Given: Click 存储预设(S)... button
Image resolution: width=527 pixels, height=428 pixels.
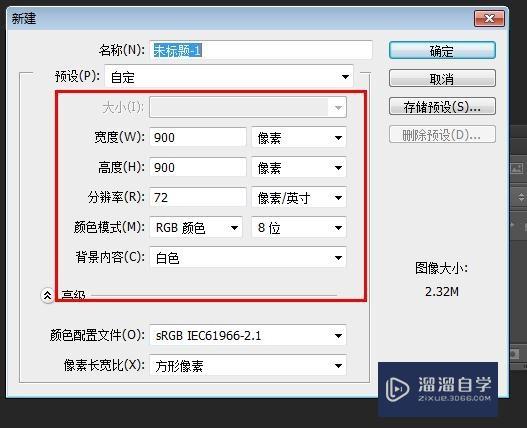Looking at the screenshot, I should (442, 107).
